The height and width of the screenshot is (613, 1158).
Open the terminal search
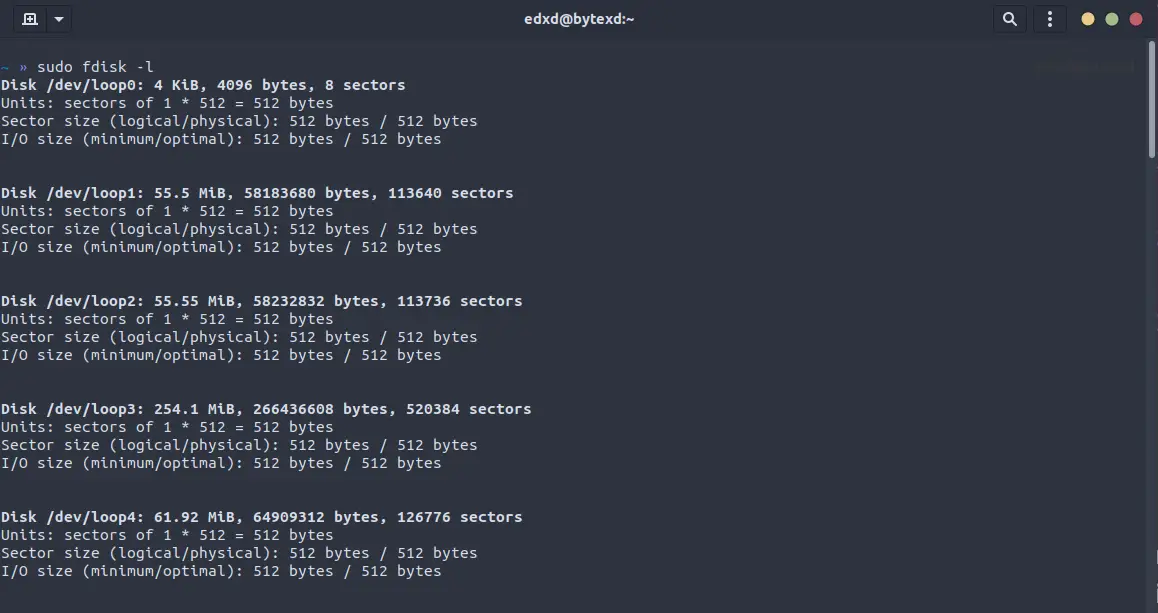coord(1010,19)
